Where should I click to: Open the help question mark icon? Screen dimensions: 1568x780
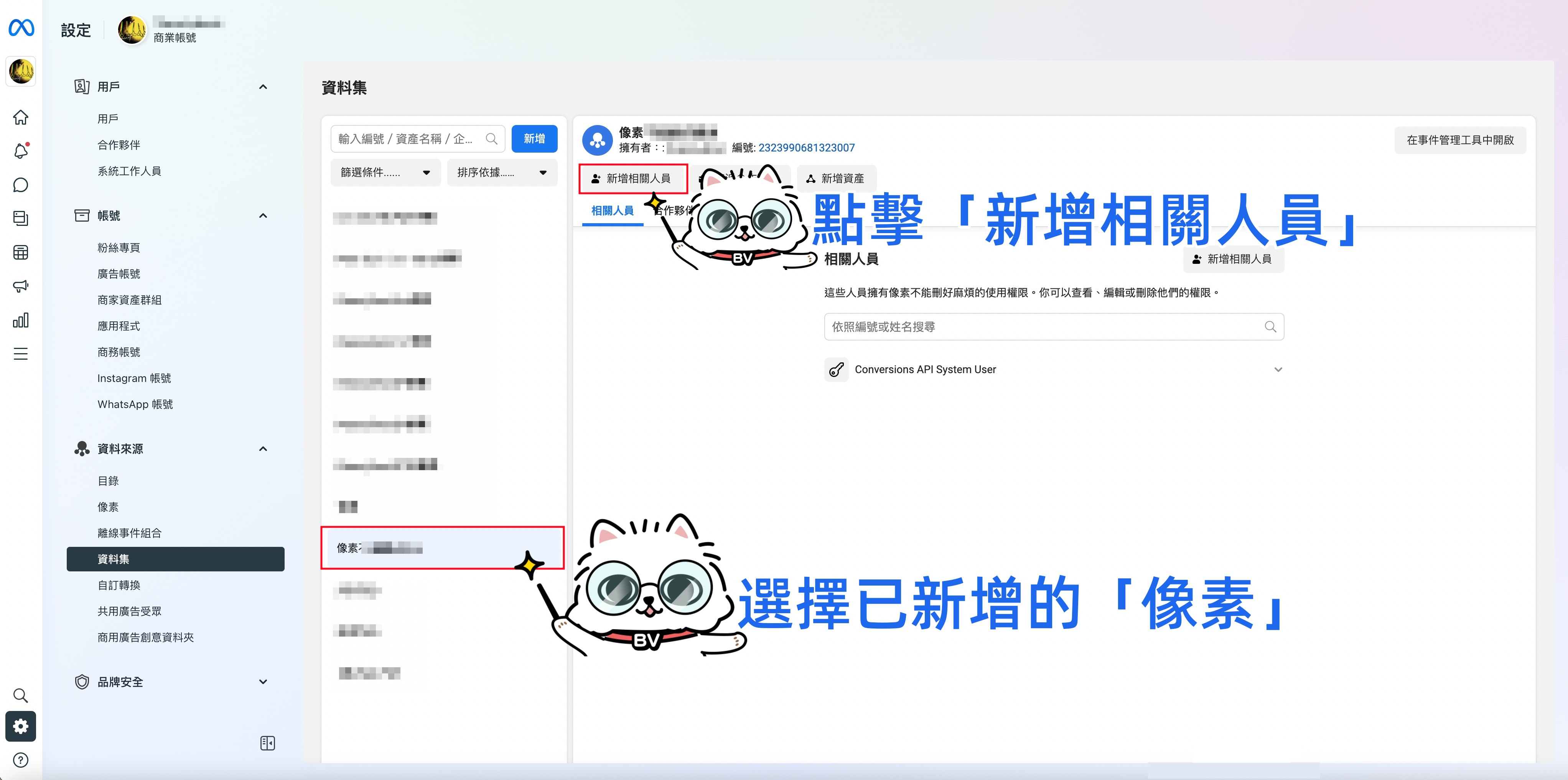point(21,760)
